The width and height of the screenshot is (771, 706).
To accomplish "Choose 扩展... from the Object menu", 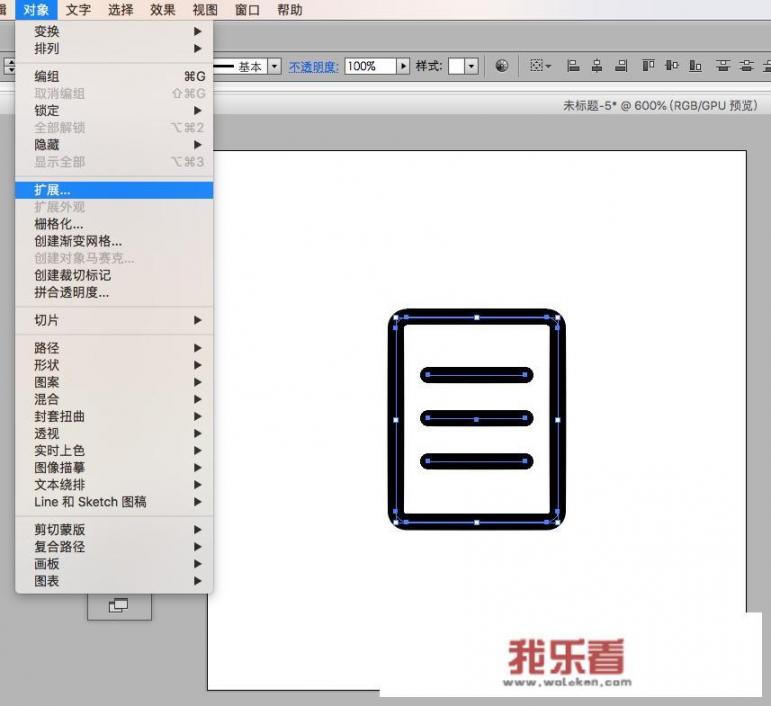I will [114, 190].
